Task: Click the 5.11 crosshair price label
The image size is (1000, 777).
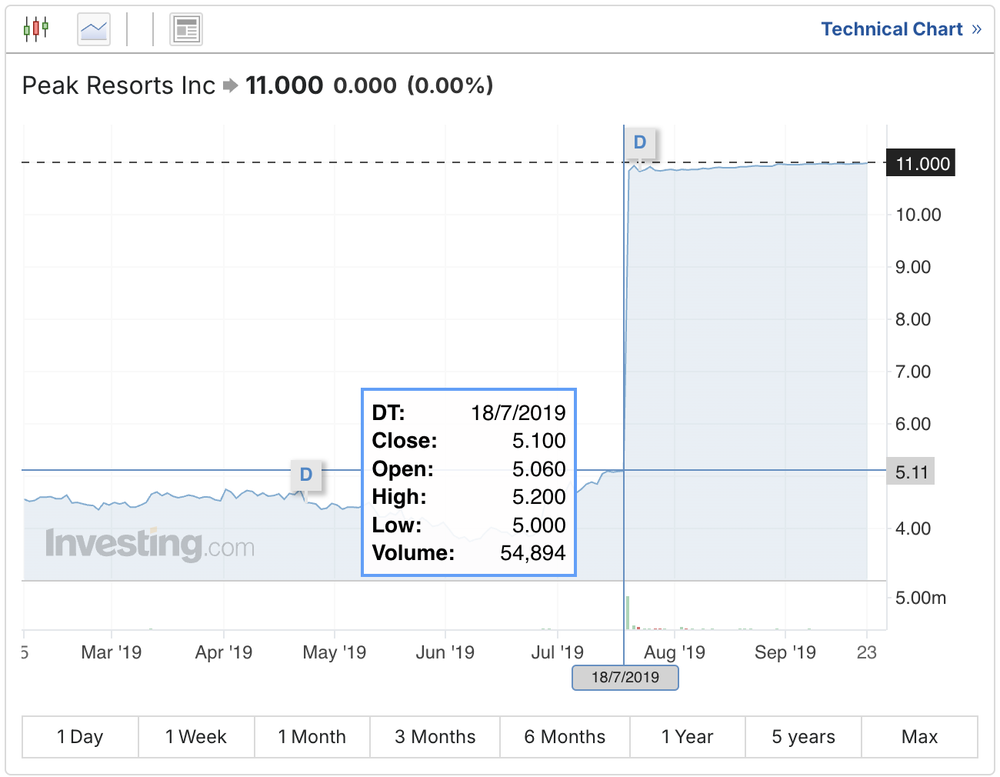Action: coord(910,471)
